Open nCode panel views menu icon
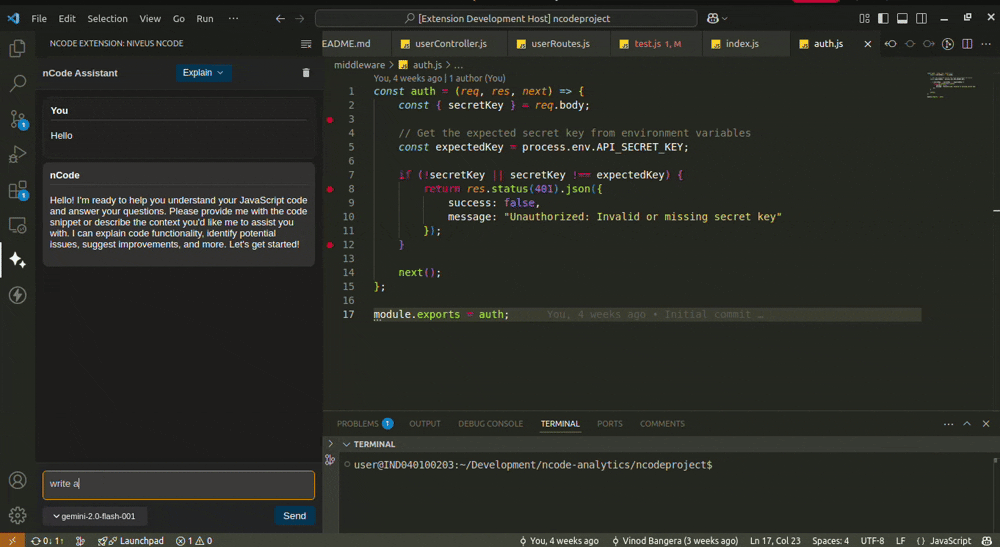The image size is (1000, 547). click(306, 44)
